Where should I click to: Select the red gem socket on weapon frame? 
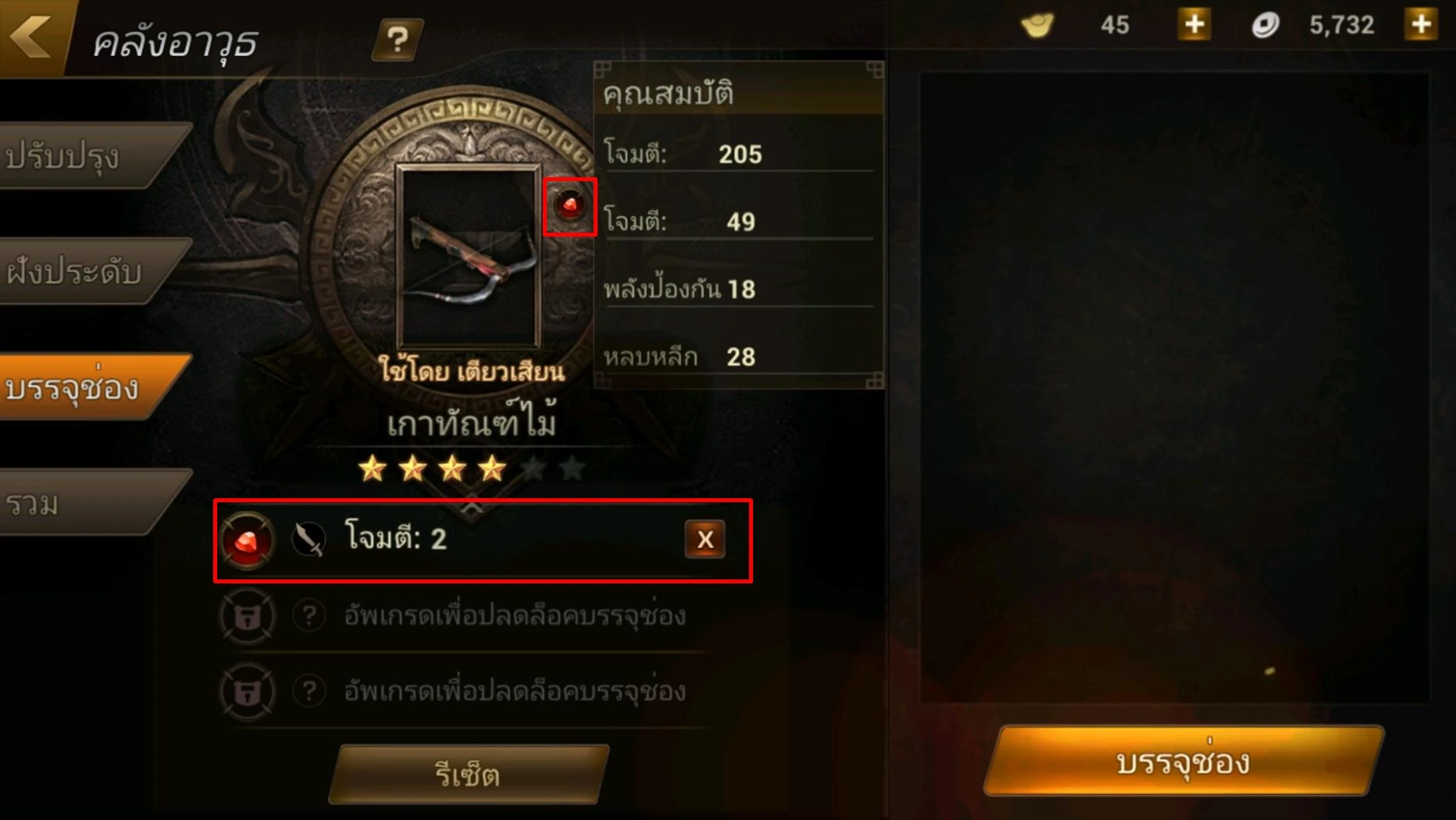[x=570, y=206]
